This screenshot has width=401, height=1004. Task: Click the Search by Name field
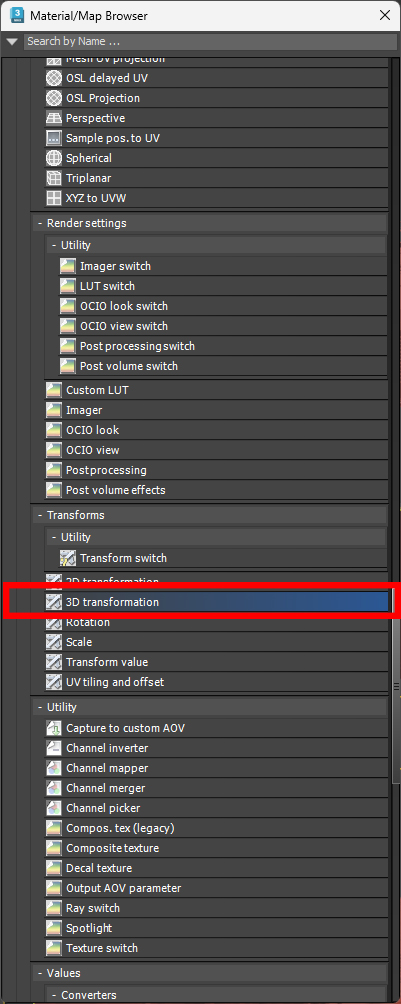pos(210,42)
